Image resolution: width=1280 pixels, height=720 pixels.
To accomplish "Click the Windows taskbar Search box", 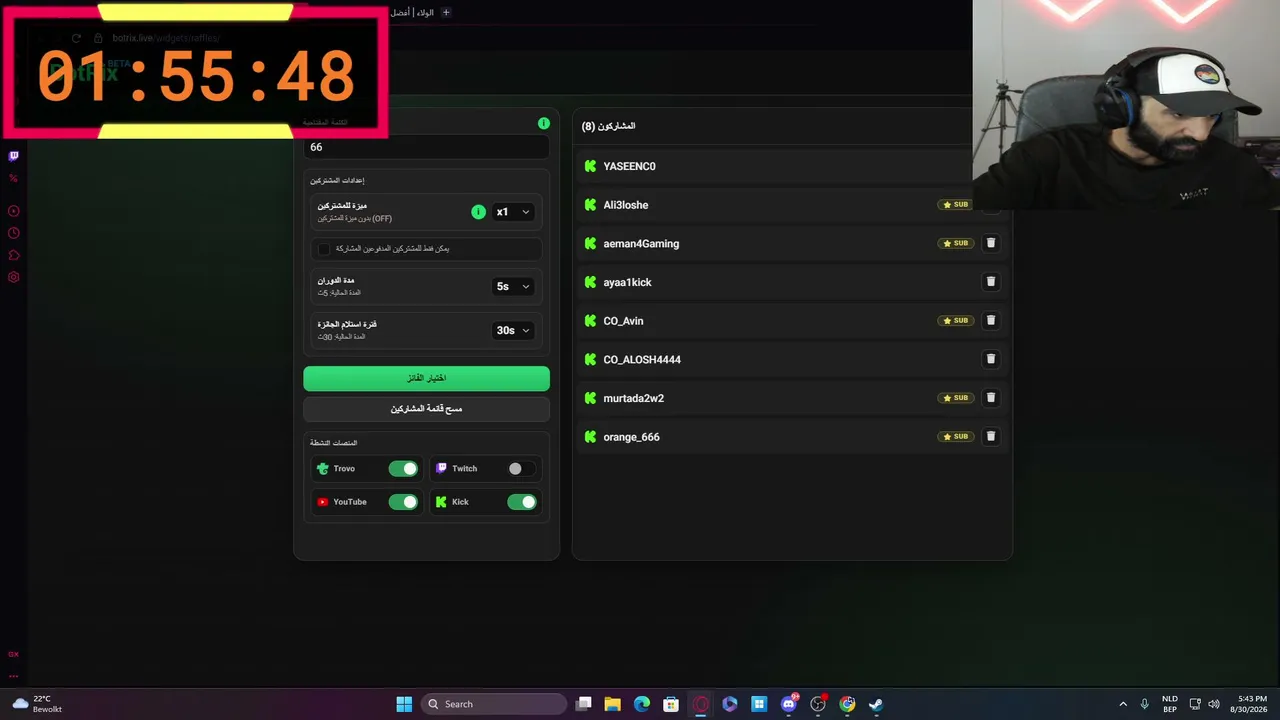I will 494,704.
